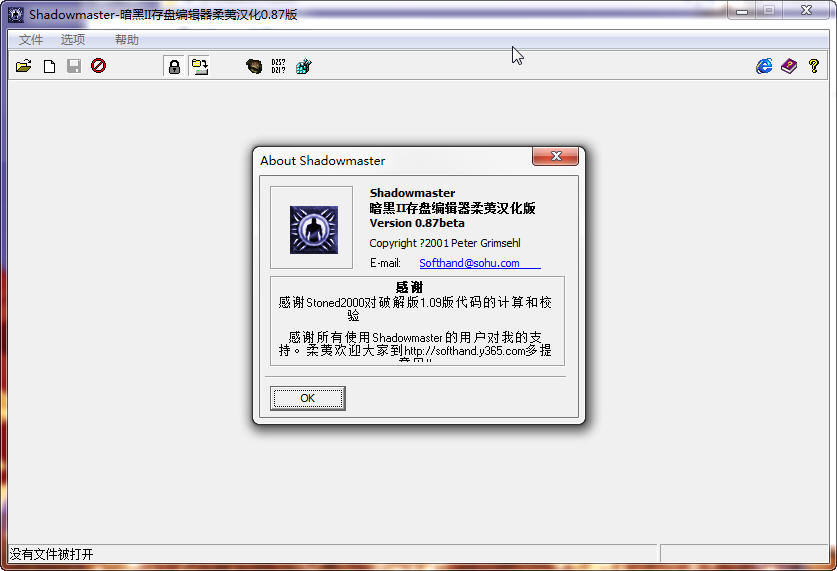Image resolution: width=837 pixels, height=571 pixels.
Task: Toggle the padlock lock button
Action: pyautogui.click(x=175, y=67)
